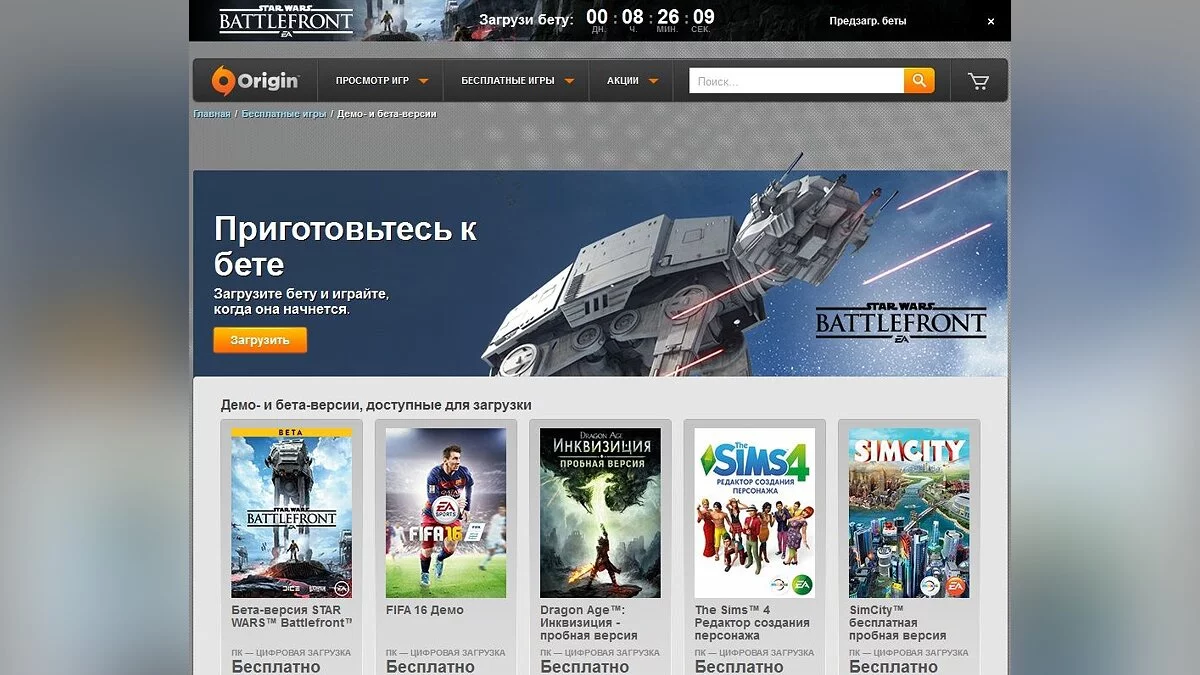The width and height of the screenshot is (1200, 675).
Task: Open the FIFA 16 cover thumbnail
Action: (446, 513)
